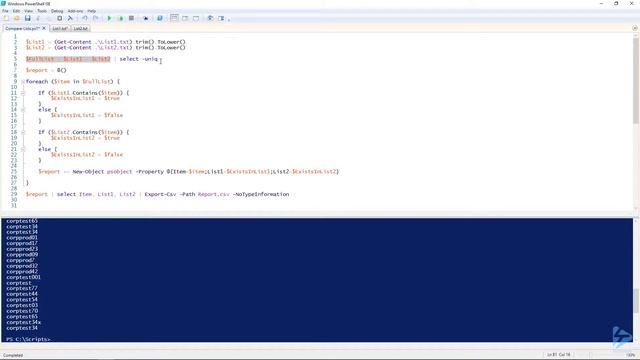Open the Help menu
The image size is (640, 360).
pyautogui.click(x=92, y=11)
